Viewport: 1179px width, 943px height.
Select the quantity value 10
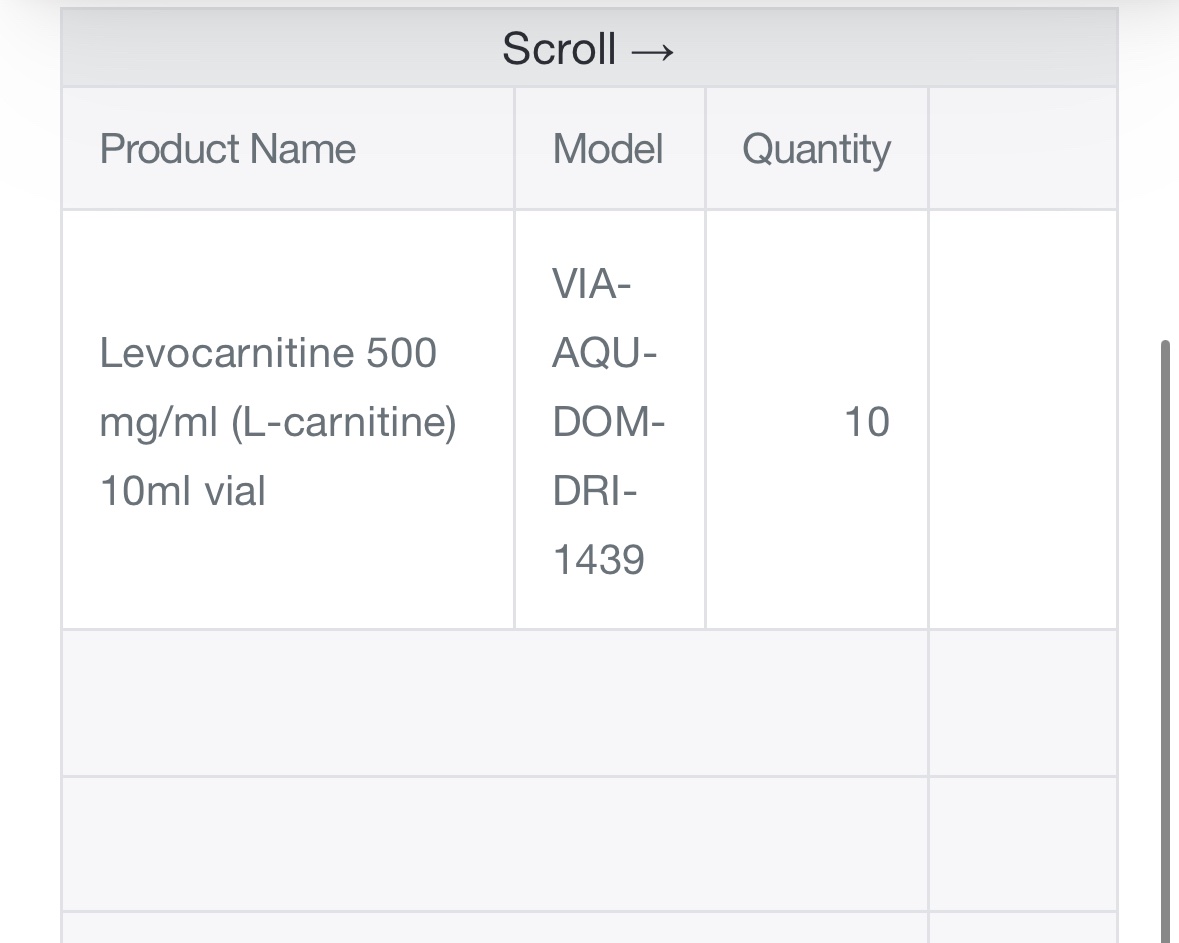click(867, 422)
